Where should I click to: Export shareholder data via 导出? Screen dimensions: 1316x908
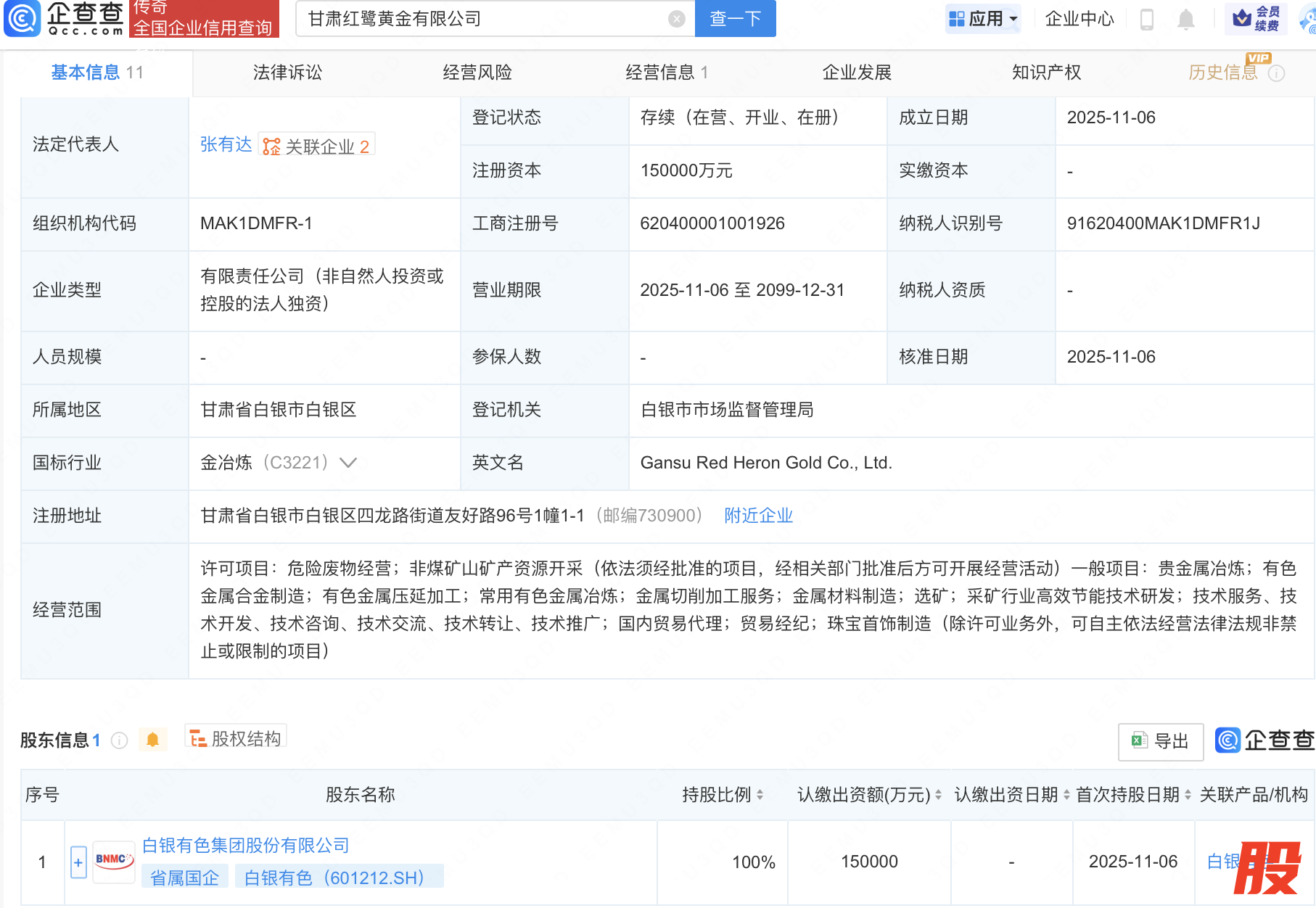(x=1160, y=741)
